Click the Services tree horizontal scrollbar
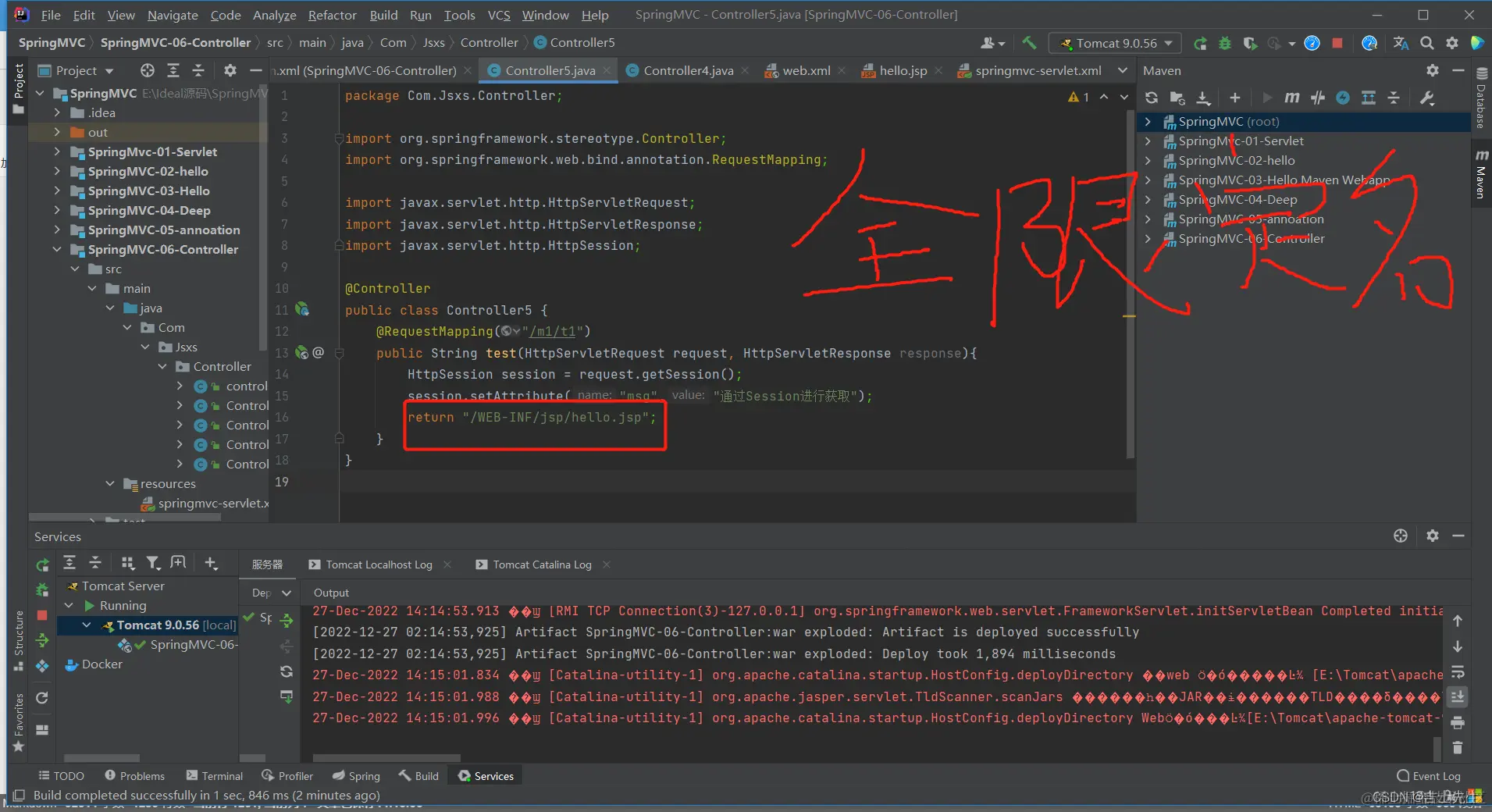This screenshot has width=1492, height=812. [101, 757]
